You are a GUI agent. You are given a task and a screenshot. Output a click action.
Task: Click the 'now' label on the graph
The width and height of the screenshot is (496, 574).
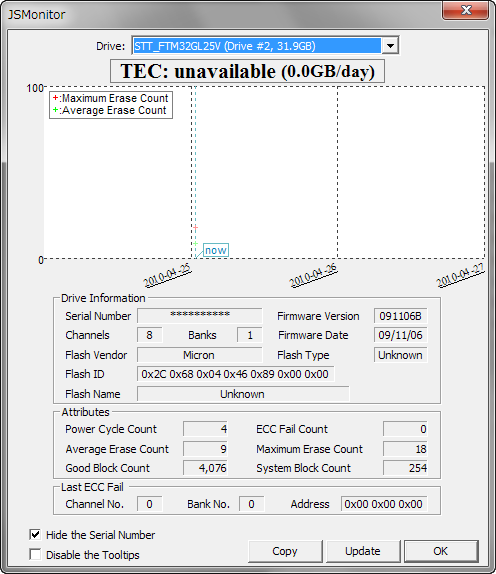click(x=216, y=250)
